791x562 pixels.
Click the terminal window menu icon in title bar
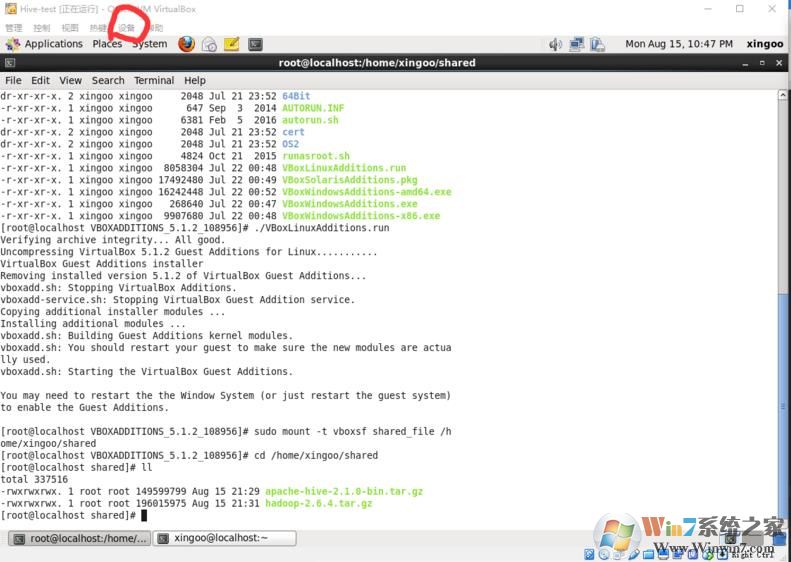click(10, 63)
